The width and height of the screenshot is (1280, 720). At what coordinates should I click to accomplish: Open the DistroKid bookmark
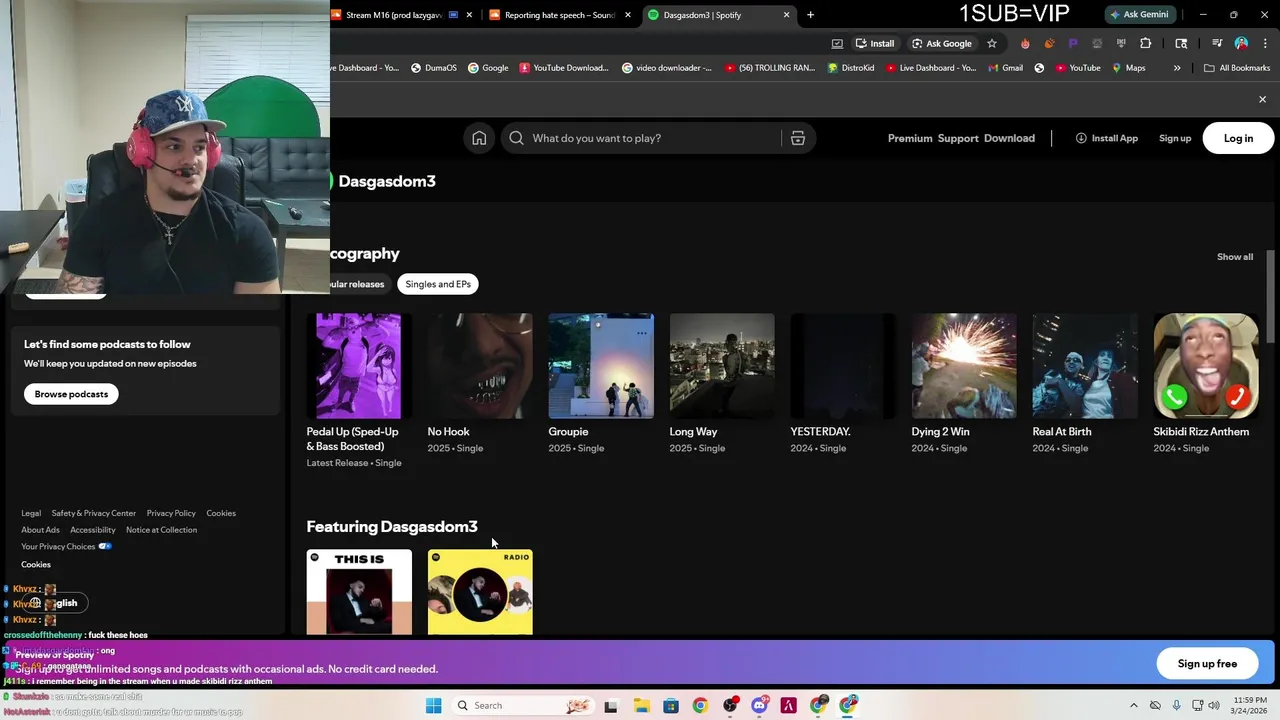pos(851,68)
